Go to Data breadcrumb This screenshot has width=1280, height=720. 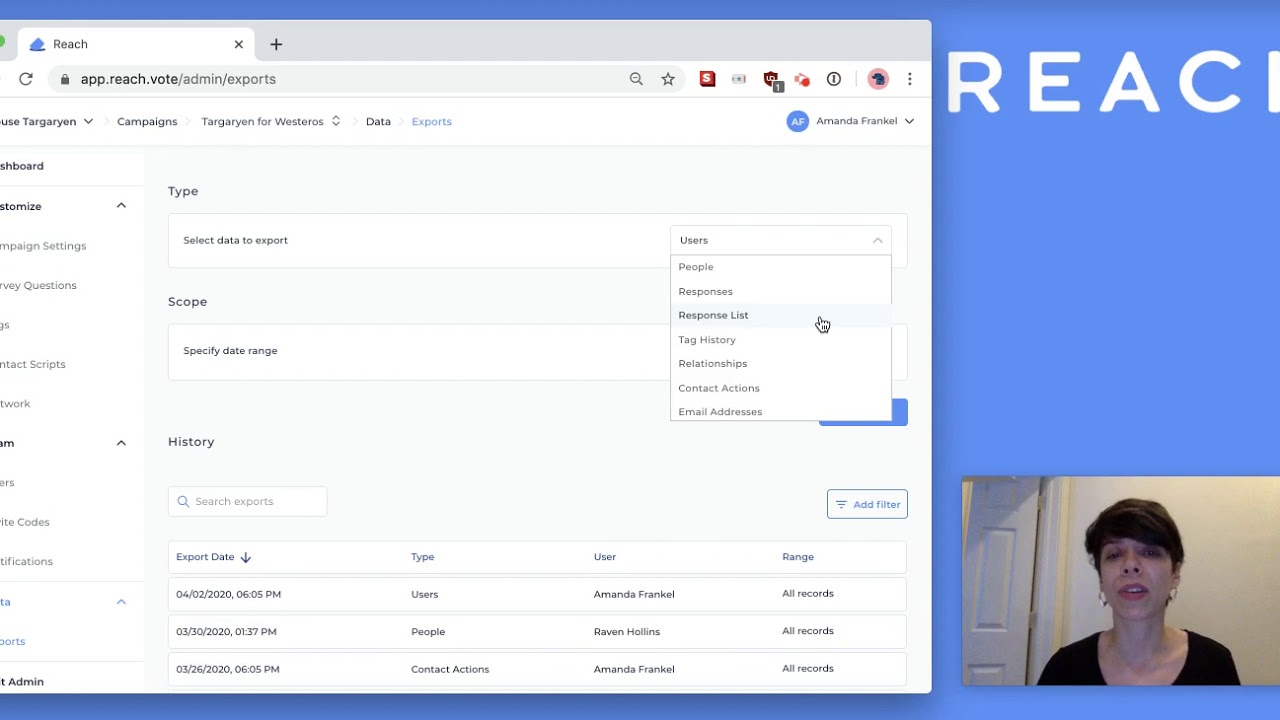(x=378, y=121)
